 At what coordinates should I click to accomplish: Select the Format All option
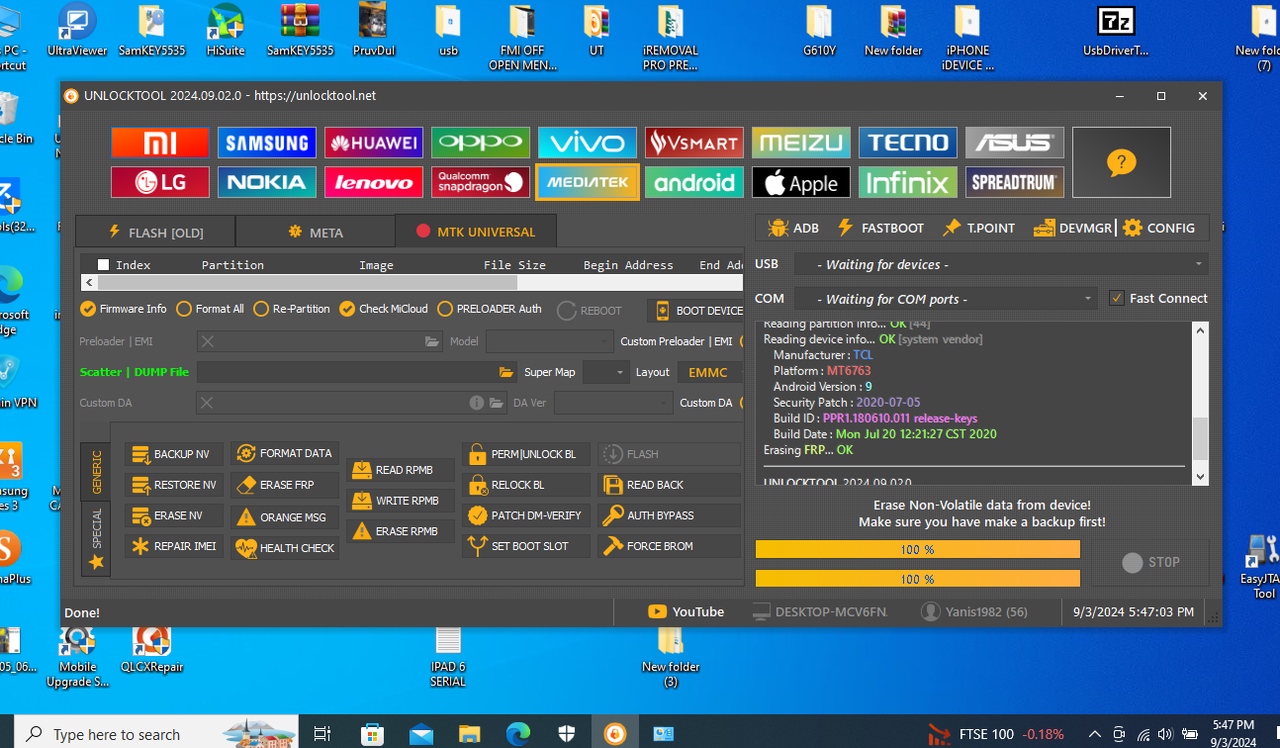click(x=210, y=309)
